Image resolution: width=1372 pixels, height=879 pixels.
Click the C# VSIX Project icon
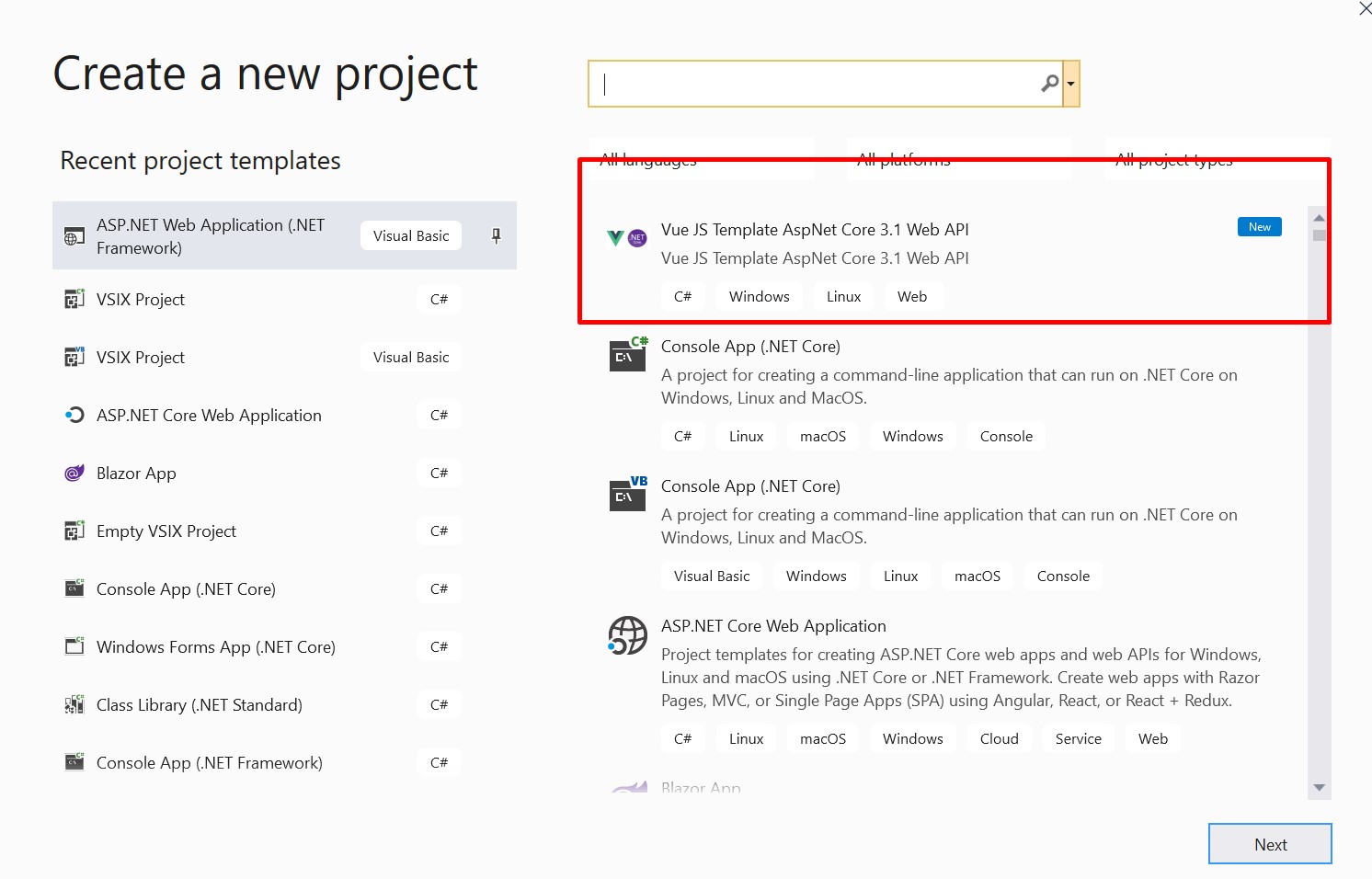[x=74, y=299]
